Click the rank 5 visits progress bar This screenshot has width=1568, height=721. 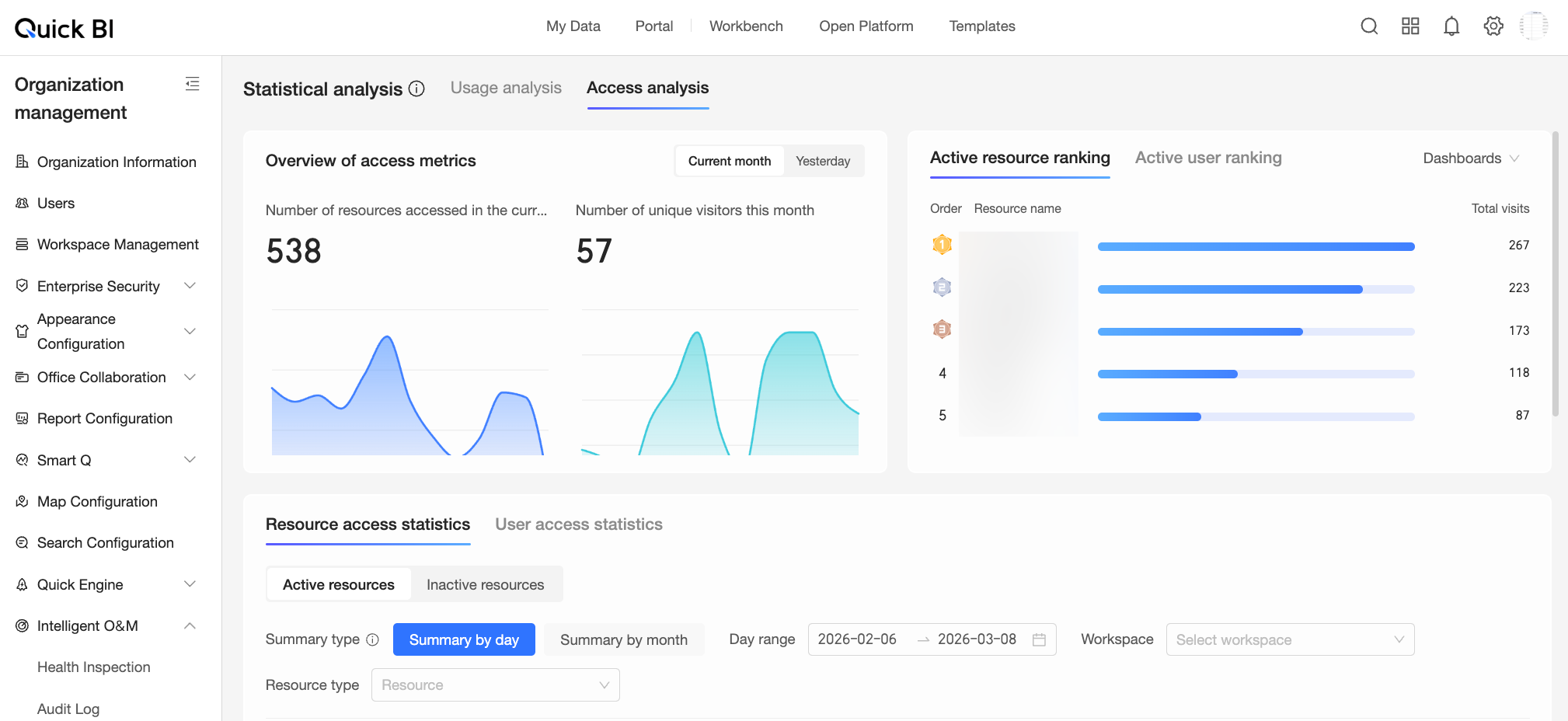(1256, 416)
